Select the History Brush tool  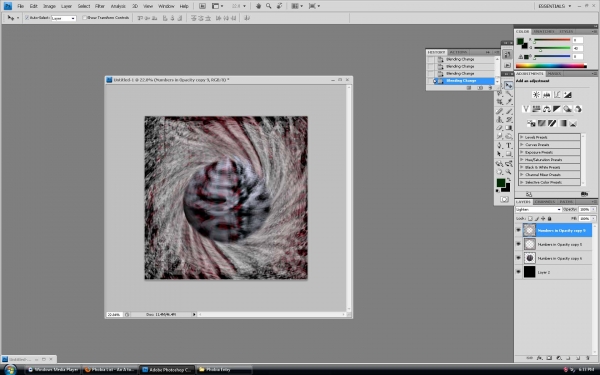click(x=509, y=119)
